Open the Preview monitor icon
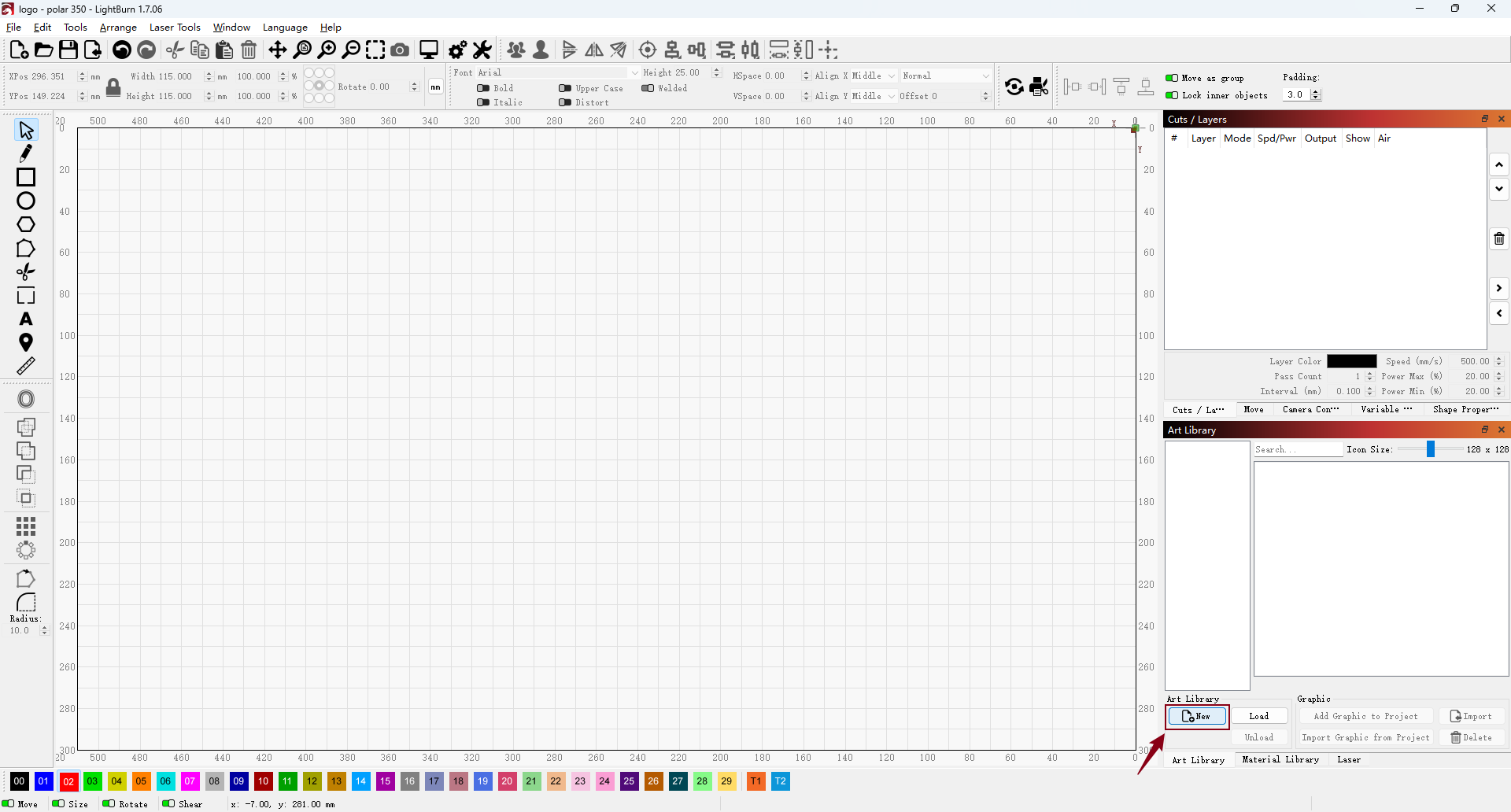This screenshot has height=812, width=1511. (x=429, y=50)
